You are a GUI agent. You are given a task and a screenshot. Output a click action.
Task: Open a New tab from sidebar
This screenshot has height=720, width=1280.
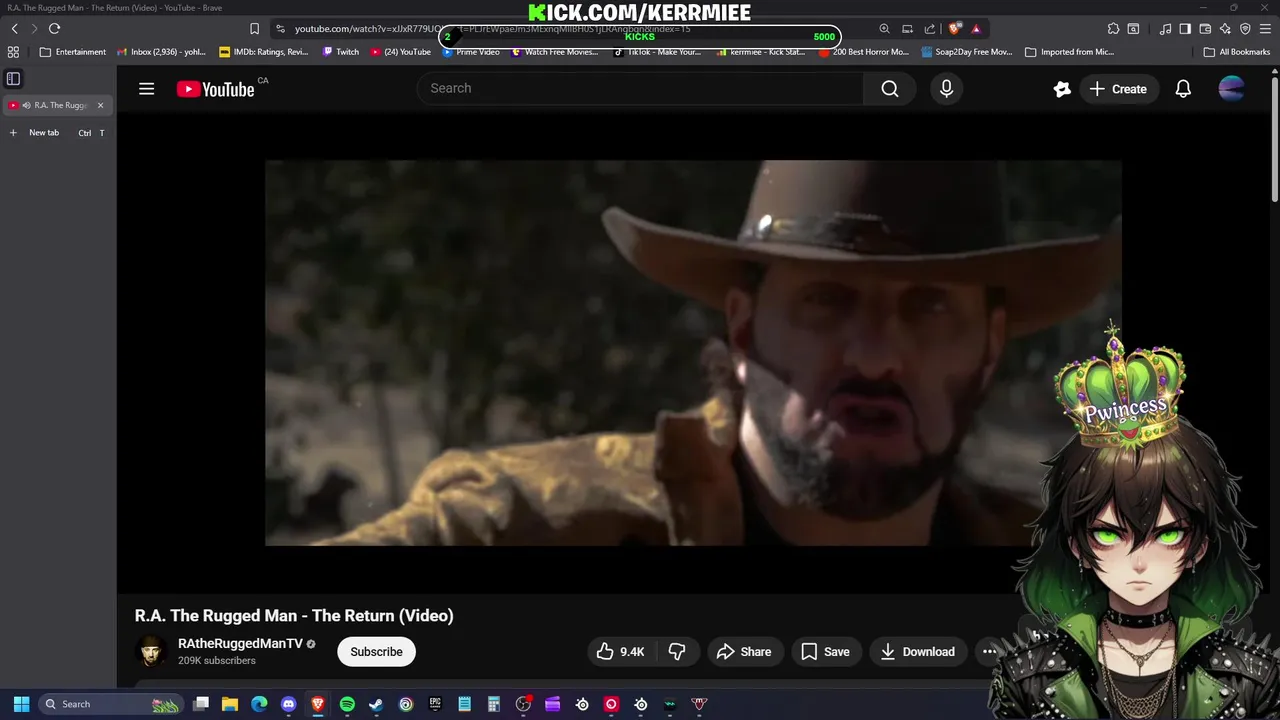pyautogui.click(x=57, y=132)
